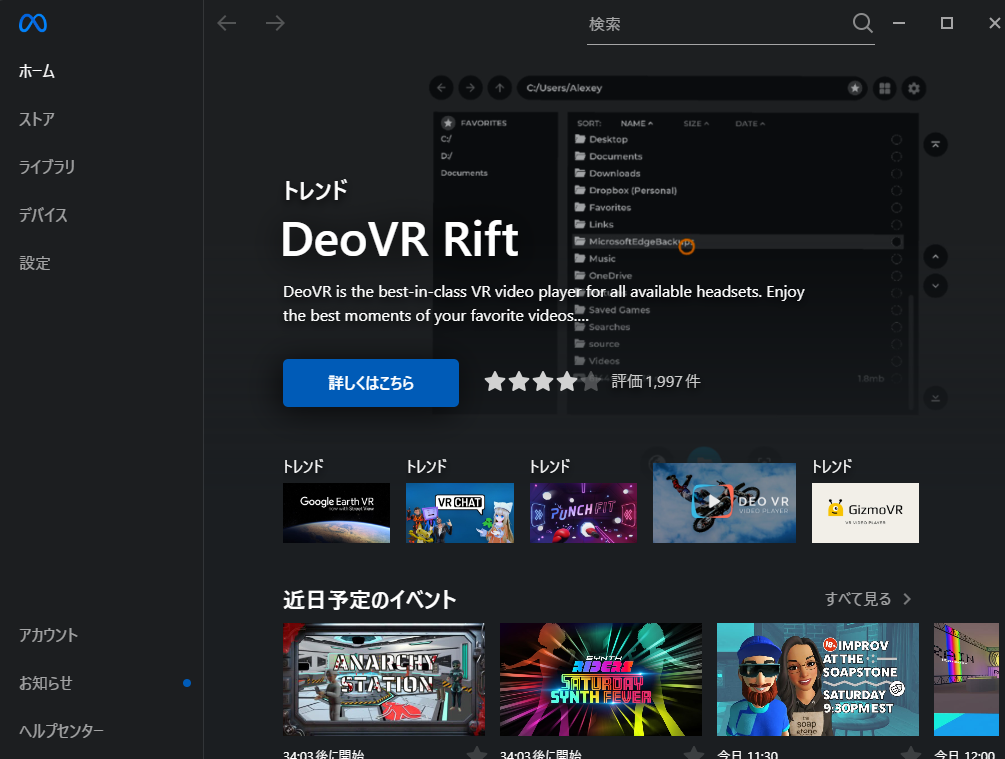Screen dimensions: 1005x759
Task: Expand events with the すべて見る chevron
Action: [907, 599]
